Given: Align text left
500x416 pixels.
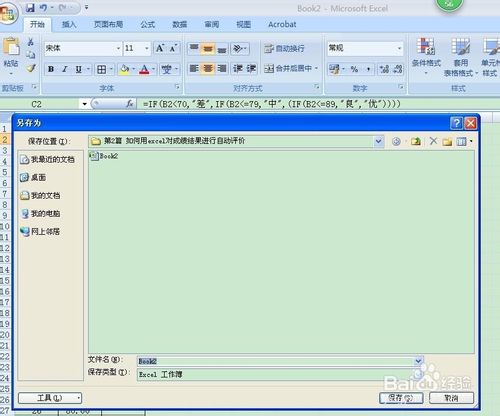Looking at the screenshot, I should [194, 69].
